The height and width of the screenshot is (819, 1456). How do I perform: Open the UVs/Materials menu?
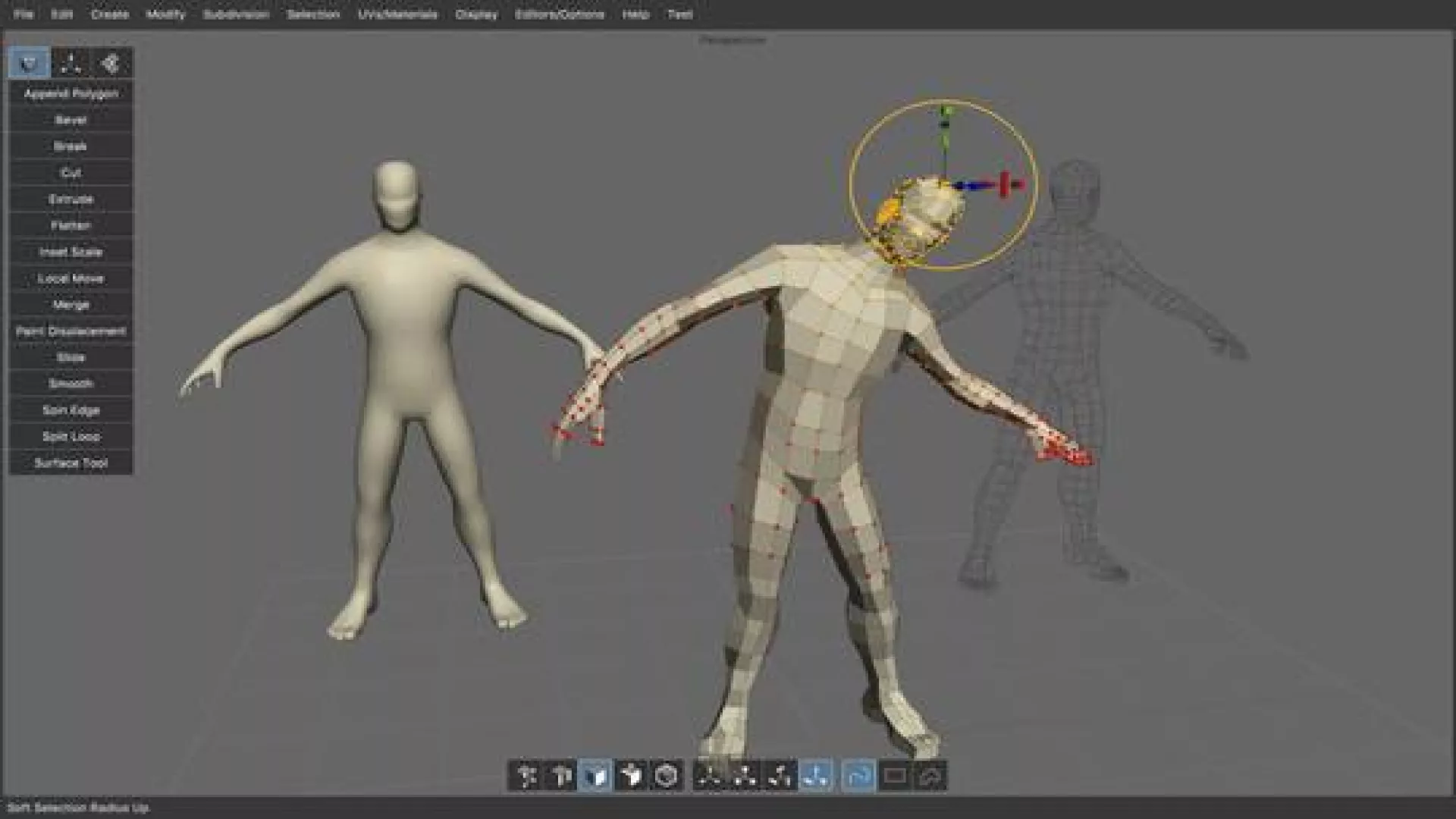click(x=397, y=14)
